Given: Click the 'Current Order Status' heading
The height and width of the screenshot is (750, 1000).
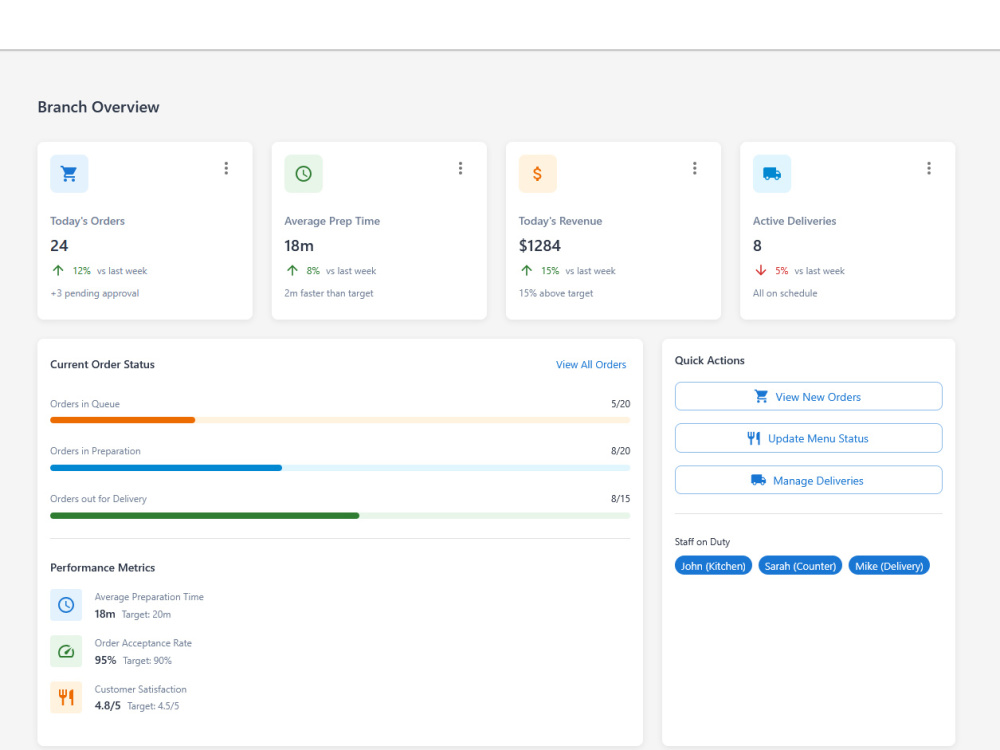Looking at the screenshot, I should [102, 365].
